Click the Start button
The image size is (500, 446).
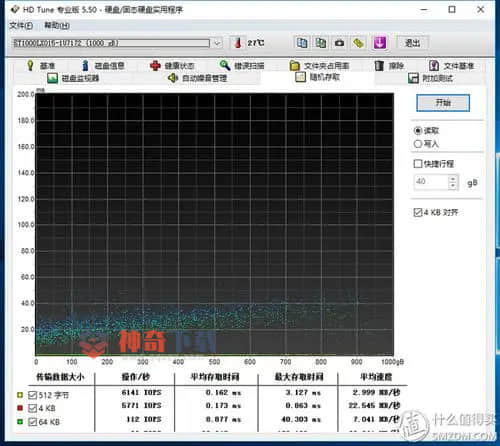coord(443,103)
